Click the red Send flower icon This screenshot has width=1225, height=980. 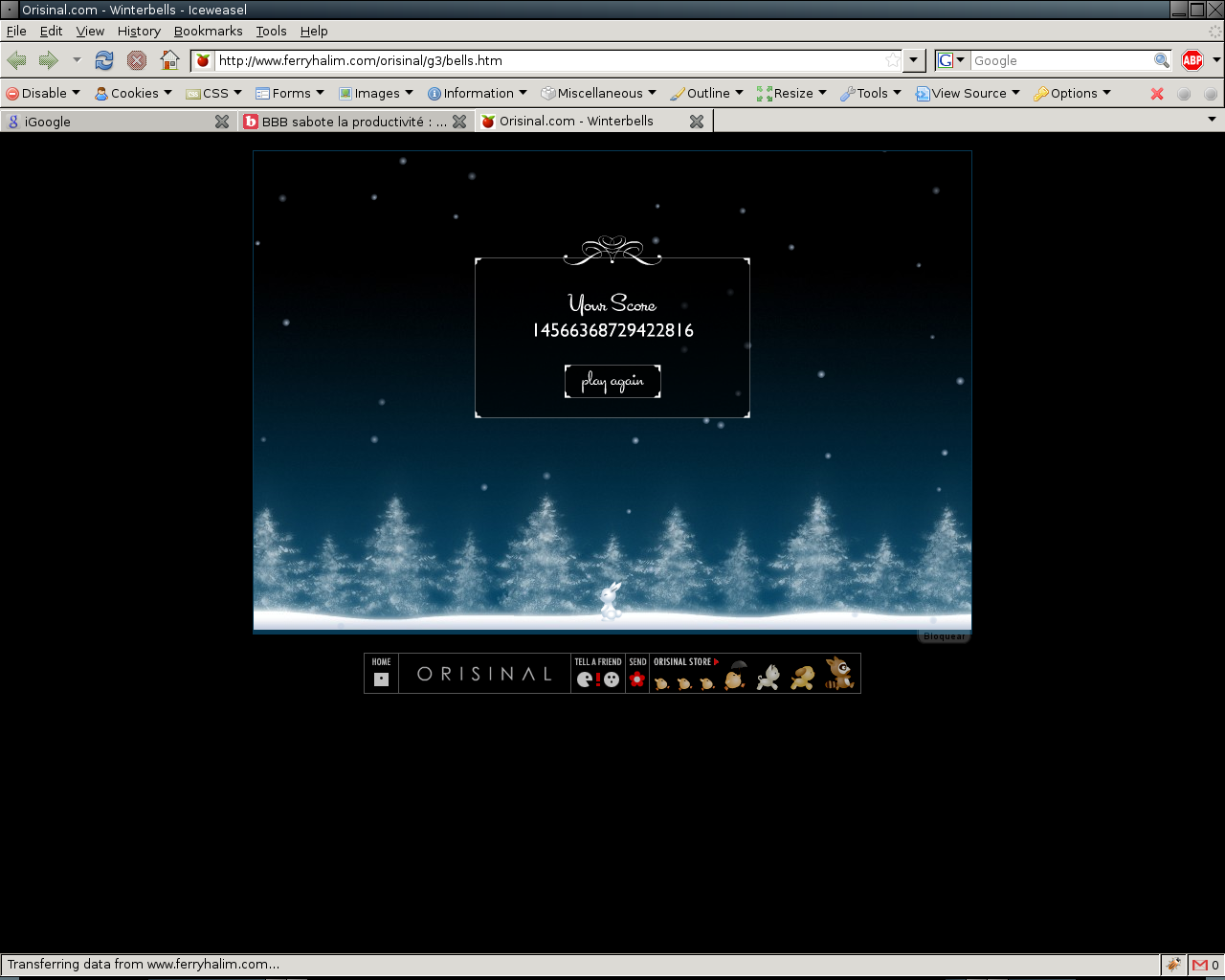[637, 679]
